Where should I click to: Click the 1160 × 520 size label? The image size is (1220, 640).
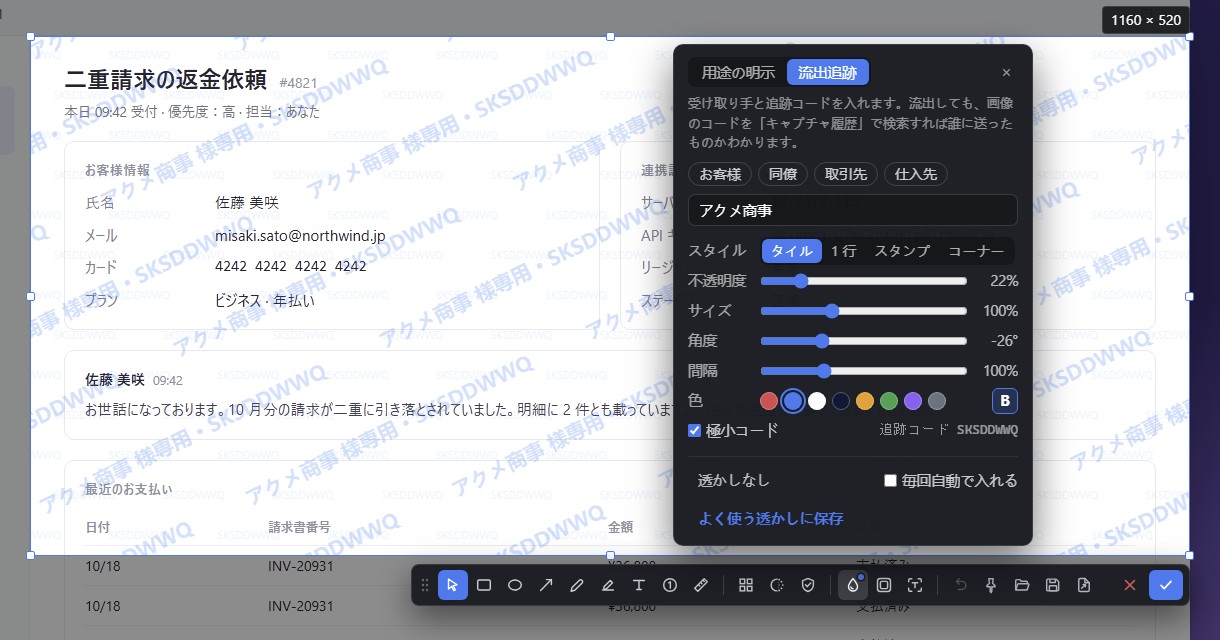[x=1146, y=20]
